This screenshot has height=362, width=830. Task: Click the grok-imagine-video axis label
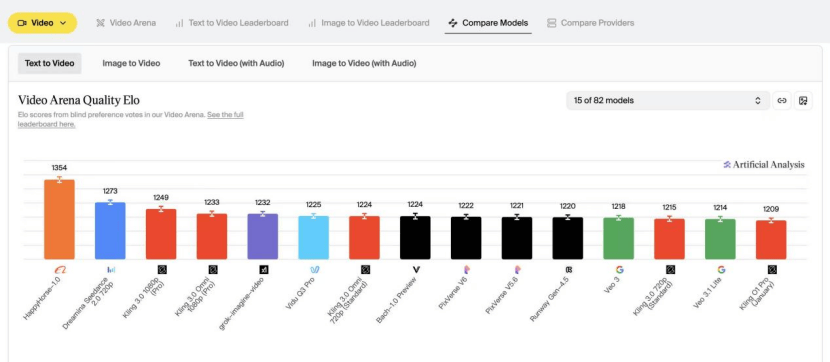tap(242, 302)
